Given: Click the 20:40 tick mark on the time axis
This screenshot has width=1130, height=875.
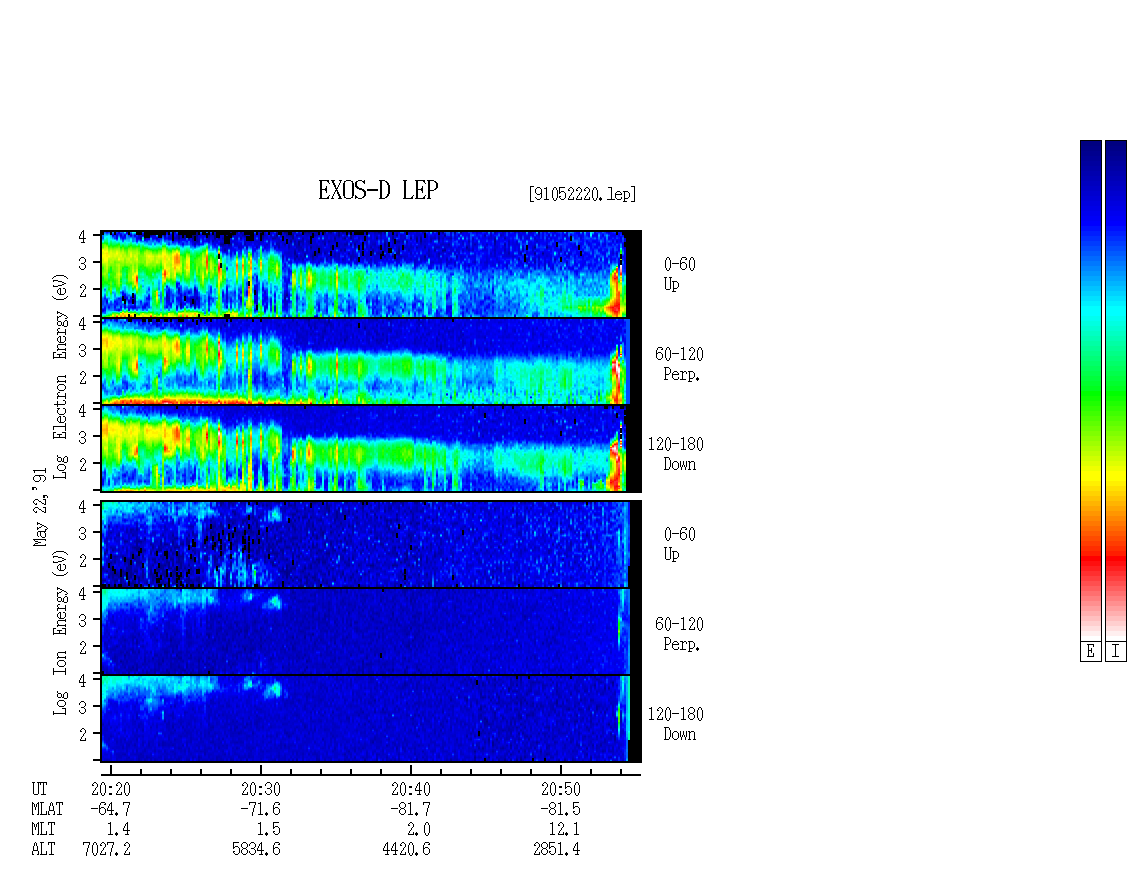Looking at the screenshot, I should 411,770.
